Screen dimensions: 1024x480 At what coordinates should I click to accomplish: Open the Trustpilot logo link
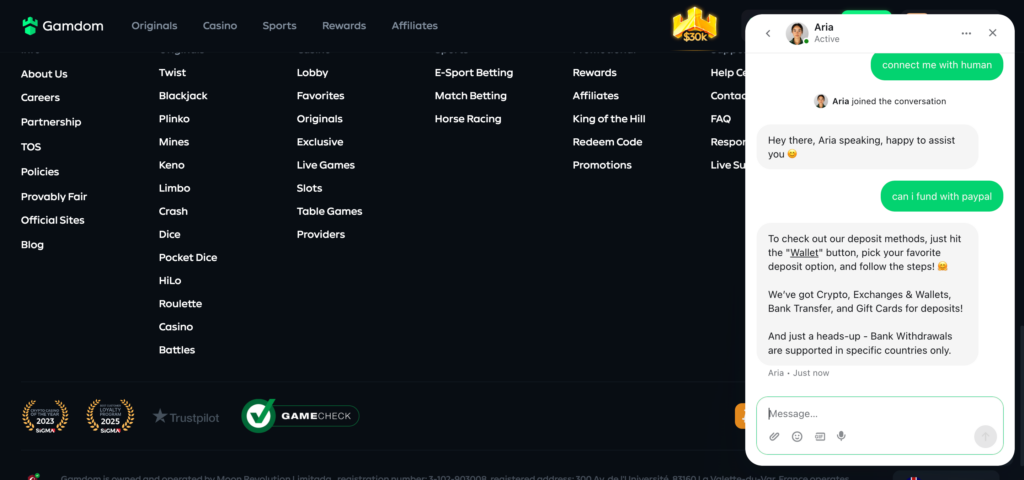click(x=186, y=417)
